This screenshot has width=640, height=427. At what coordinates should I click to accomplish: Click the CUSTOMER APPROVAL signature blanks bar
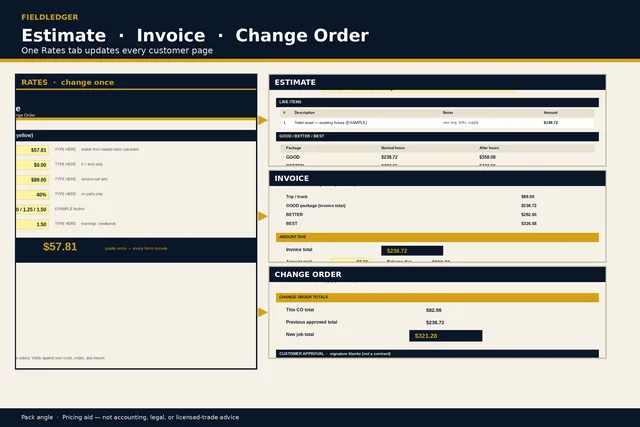click(437, 354)
